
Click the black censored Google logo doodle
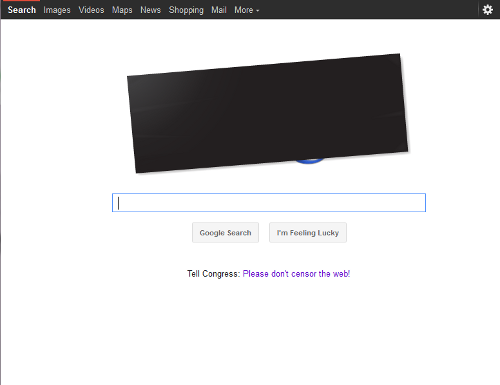coord(268,113)
